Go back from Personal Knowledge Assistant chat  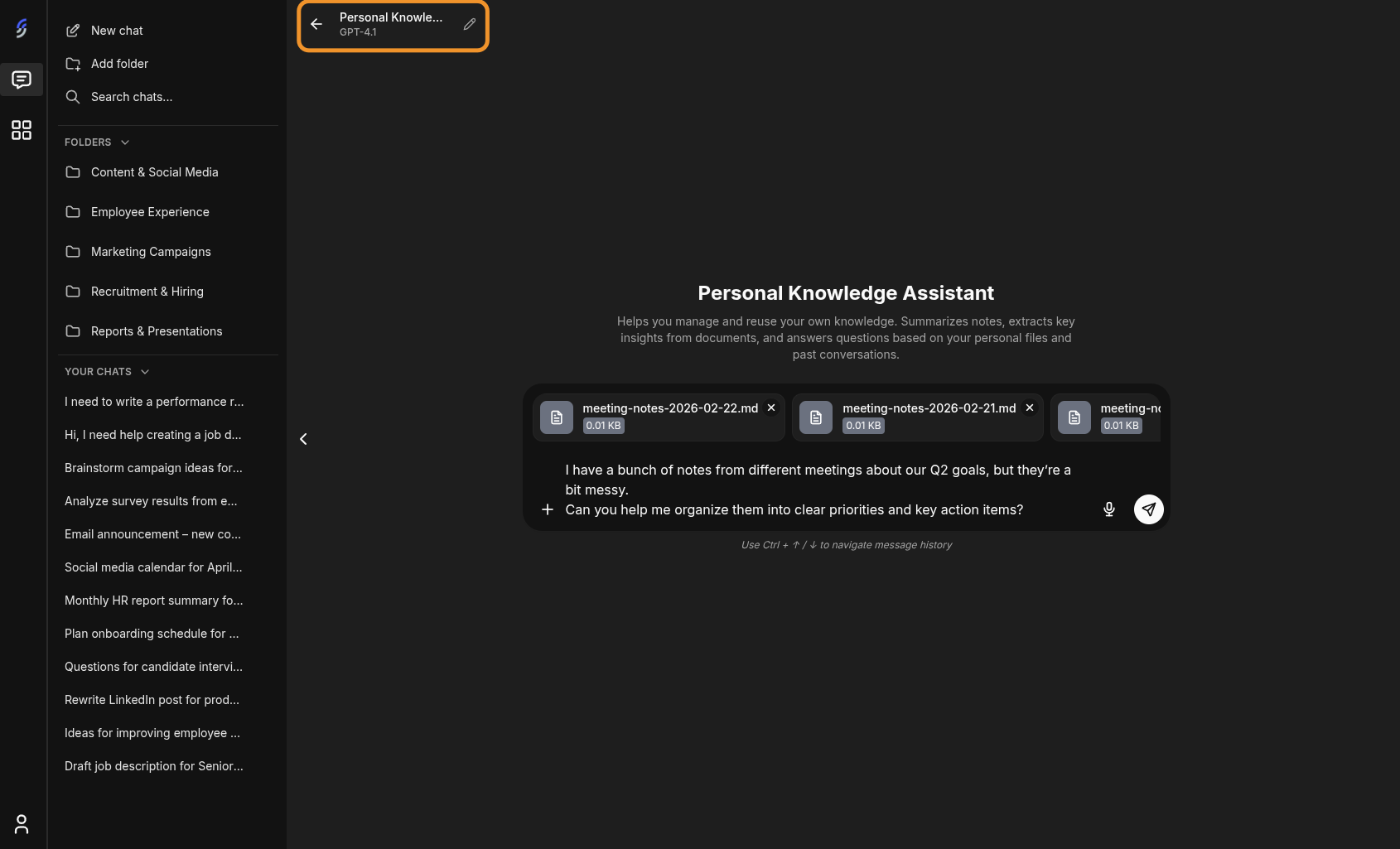coord(316,24)
